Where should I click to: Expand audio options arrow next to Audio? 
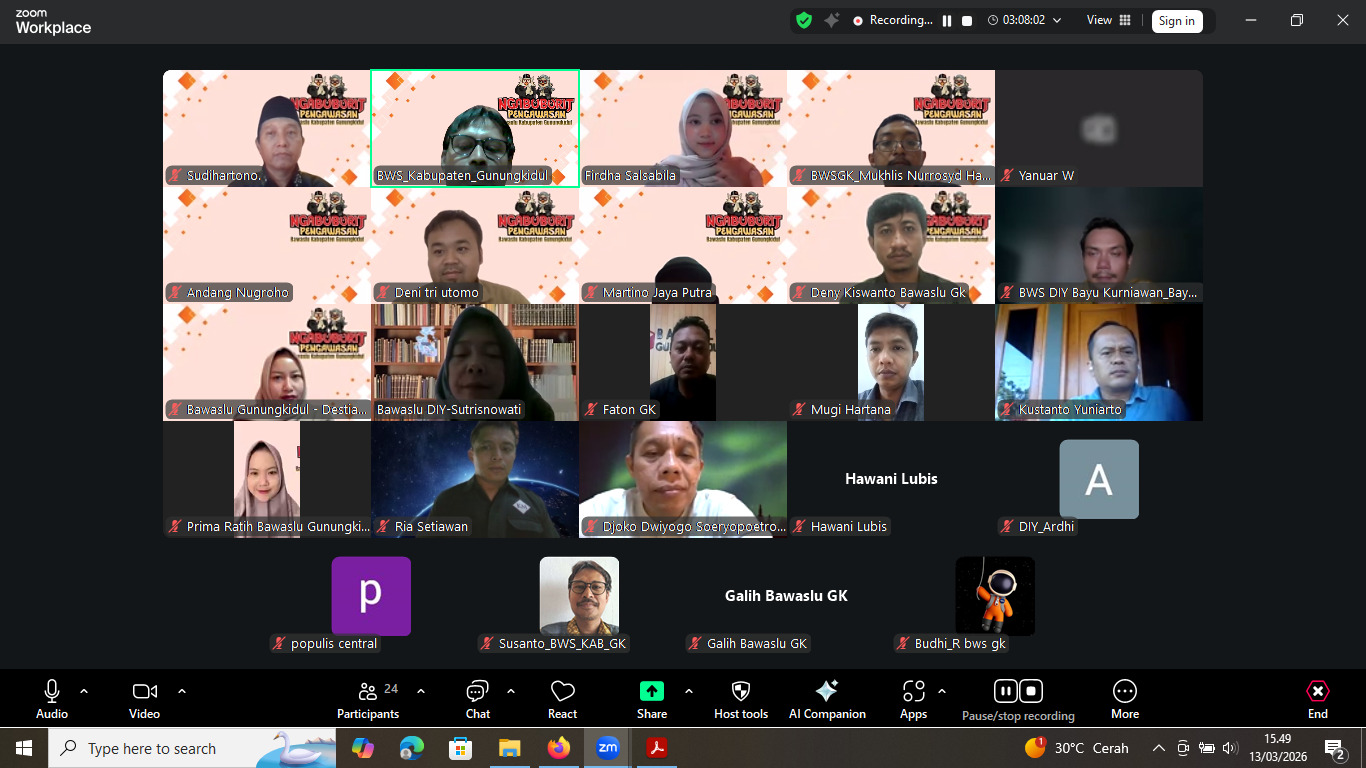(x=84, y=691)
